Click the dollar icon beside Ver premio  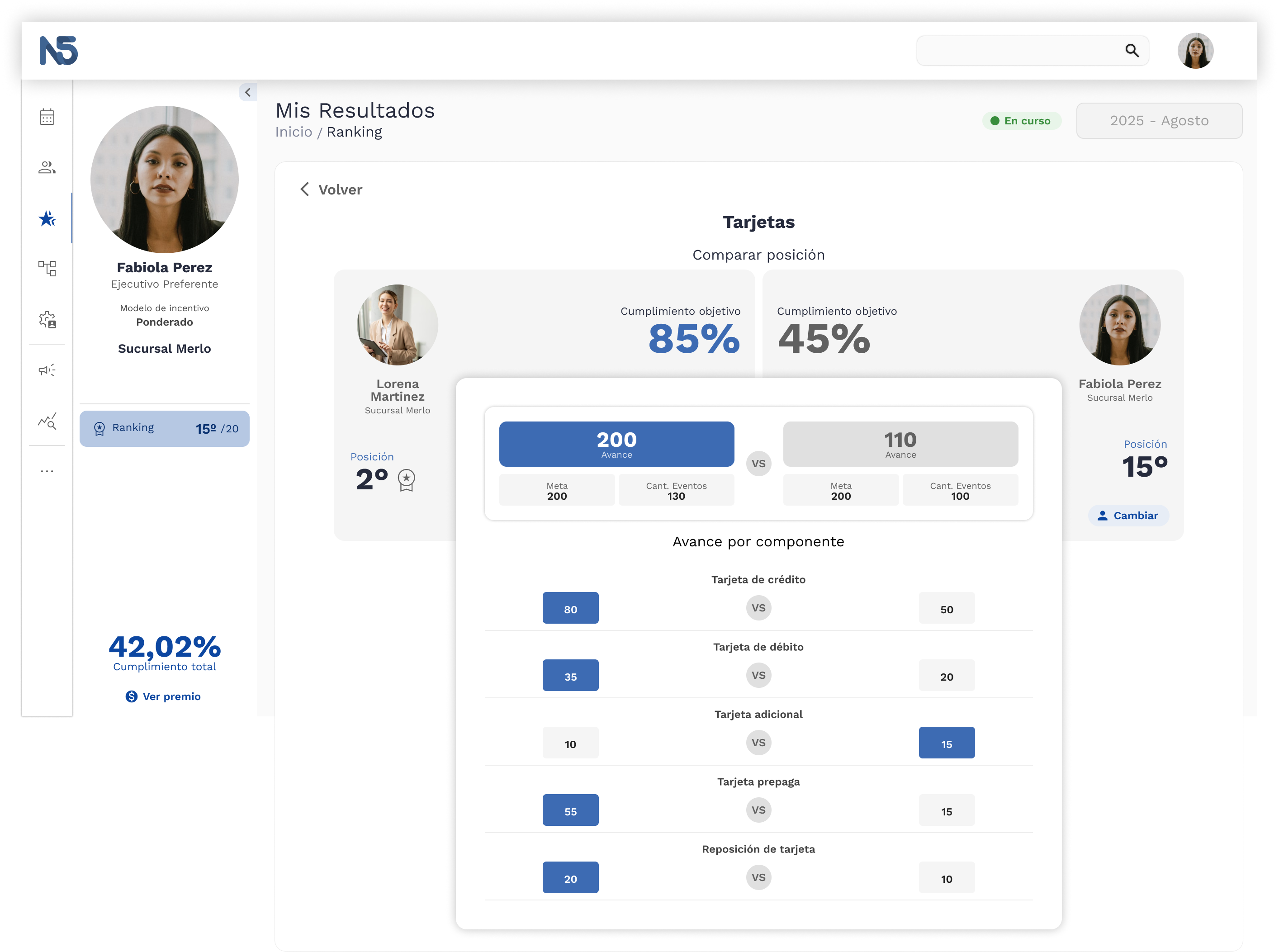pos(131,696)
